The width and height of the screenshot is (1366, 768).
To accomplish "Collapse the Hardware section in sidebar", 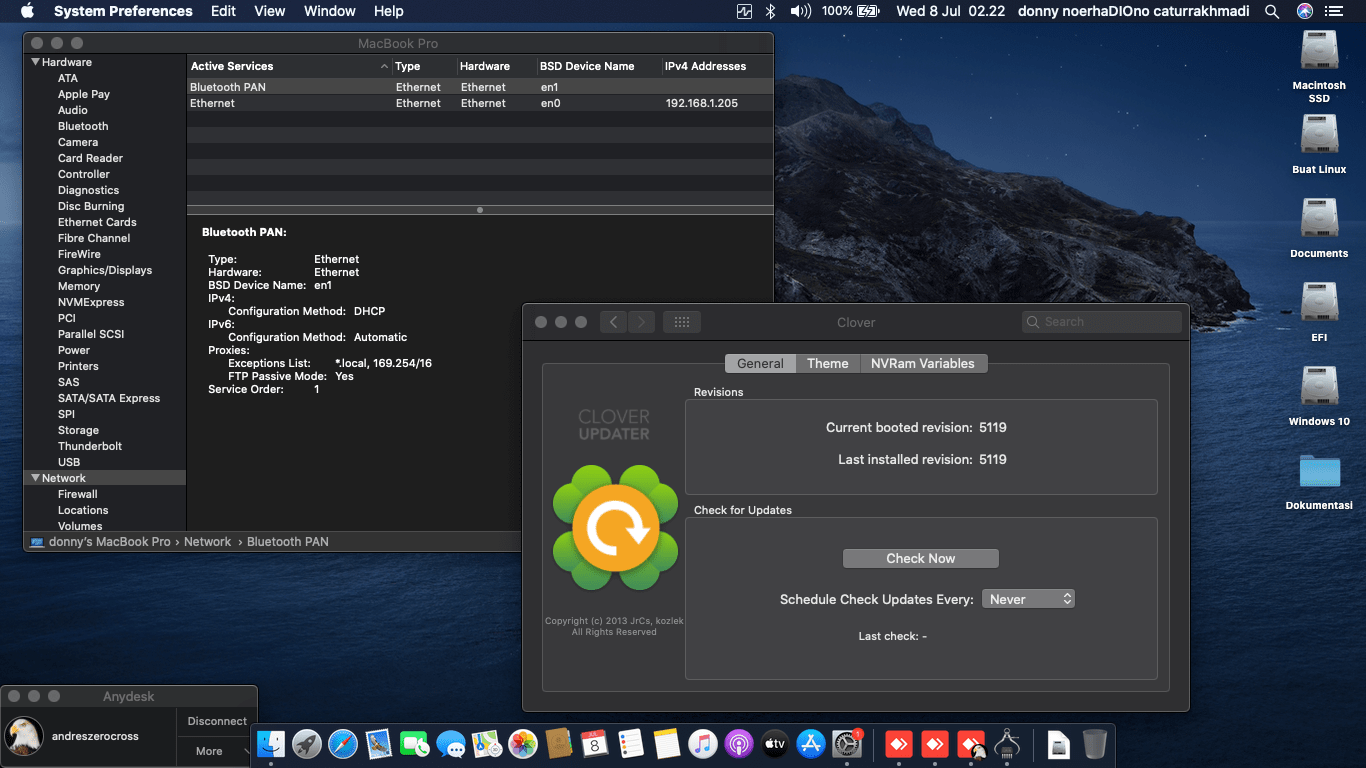I will [x=36, y=62].
